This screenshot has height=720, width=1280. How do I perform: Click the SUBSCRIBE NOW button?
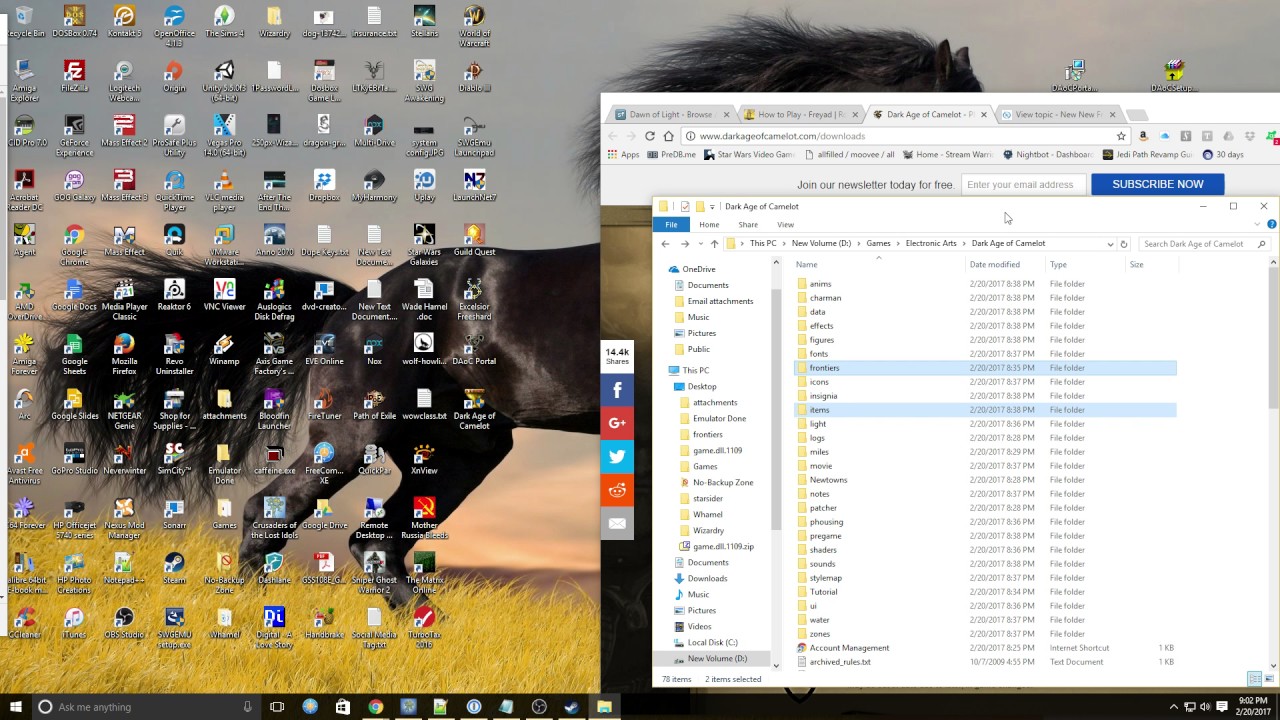(x=1158, y=184)
